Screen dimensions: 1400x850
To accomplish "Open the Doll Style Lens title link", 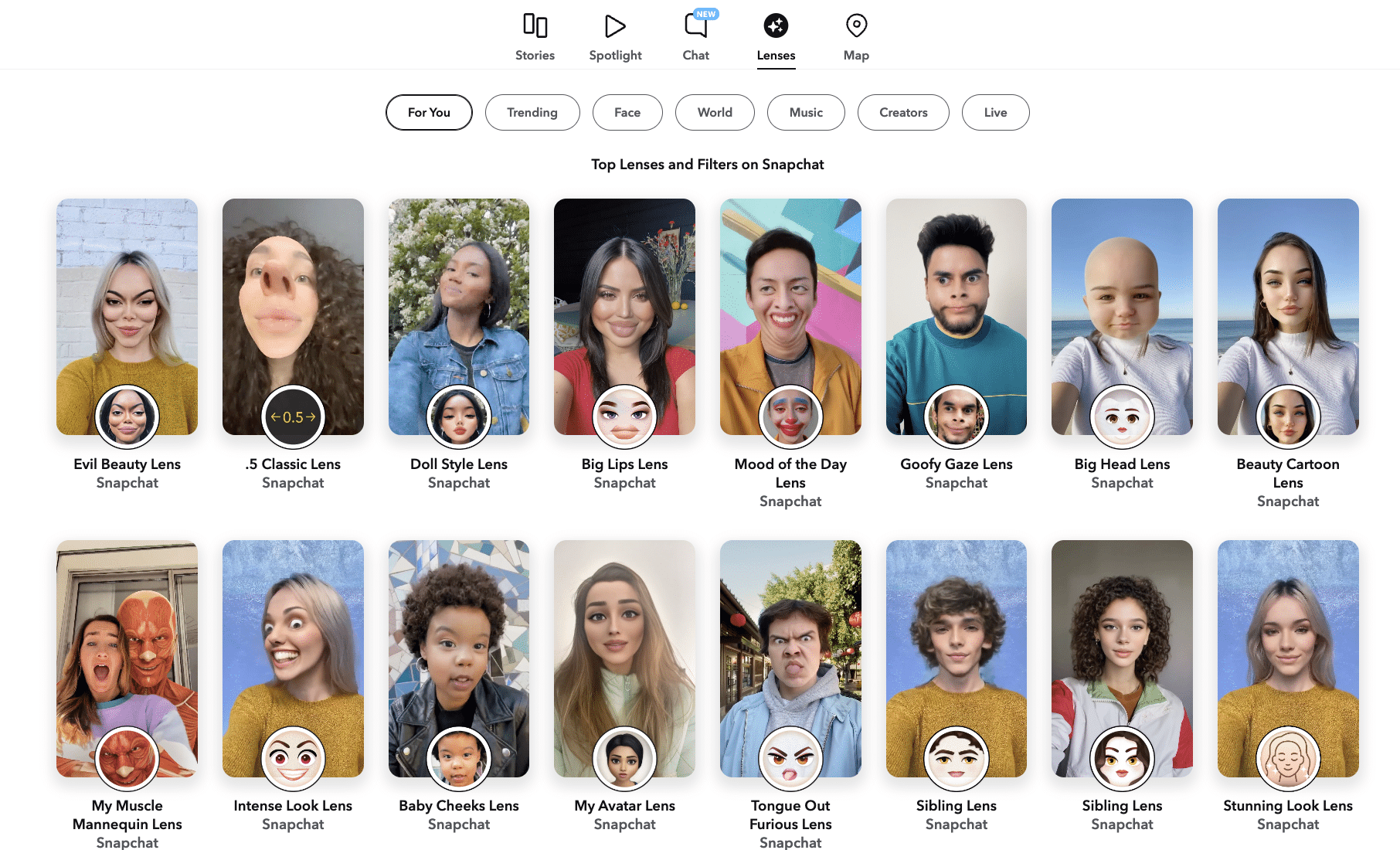I will coord(459,464).
